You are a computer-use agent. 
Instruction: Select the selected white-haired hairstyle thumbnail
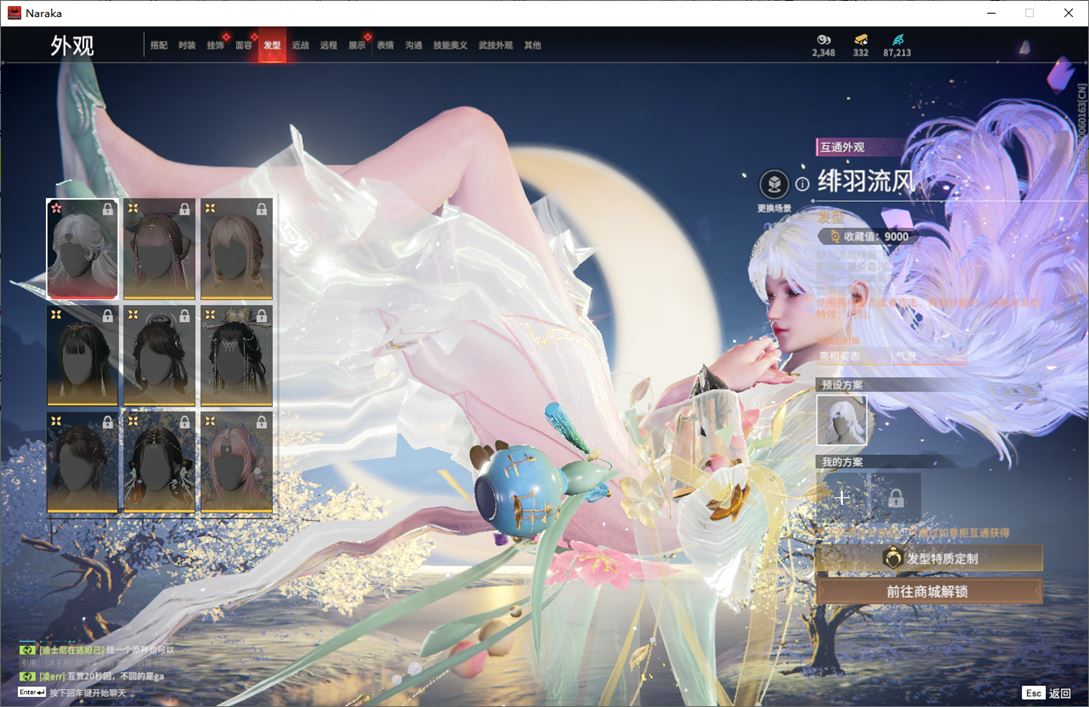(x=82, y=249)
